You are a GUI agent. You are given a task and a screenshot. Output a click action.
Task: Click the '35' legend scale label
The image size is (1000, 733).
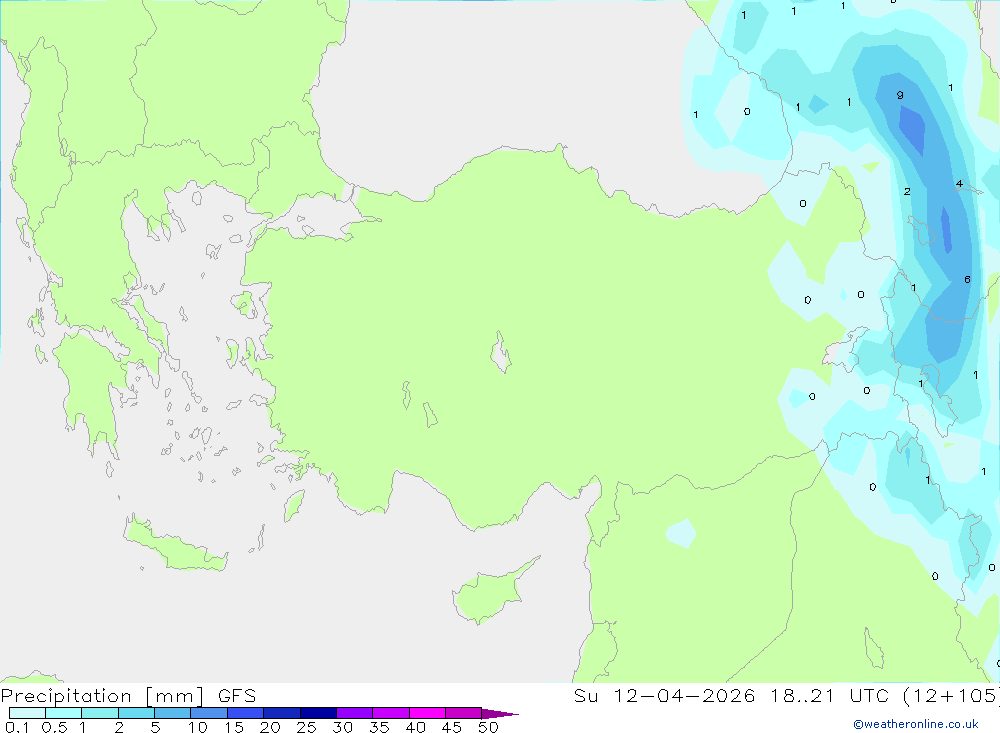point(379,727)
